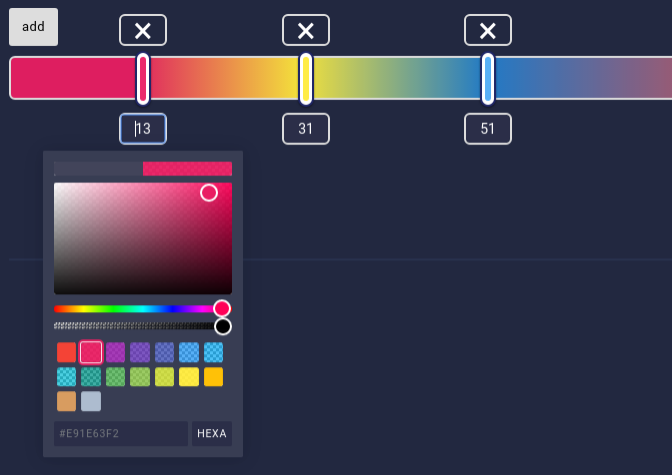Viewport: 672px width, 475px height.
Task: Select the yellow gradient stop handle
Action: click(306, 79)
